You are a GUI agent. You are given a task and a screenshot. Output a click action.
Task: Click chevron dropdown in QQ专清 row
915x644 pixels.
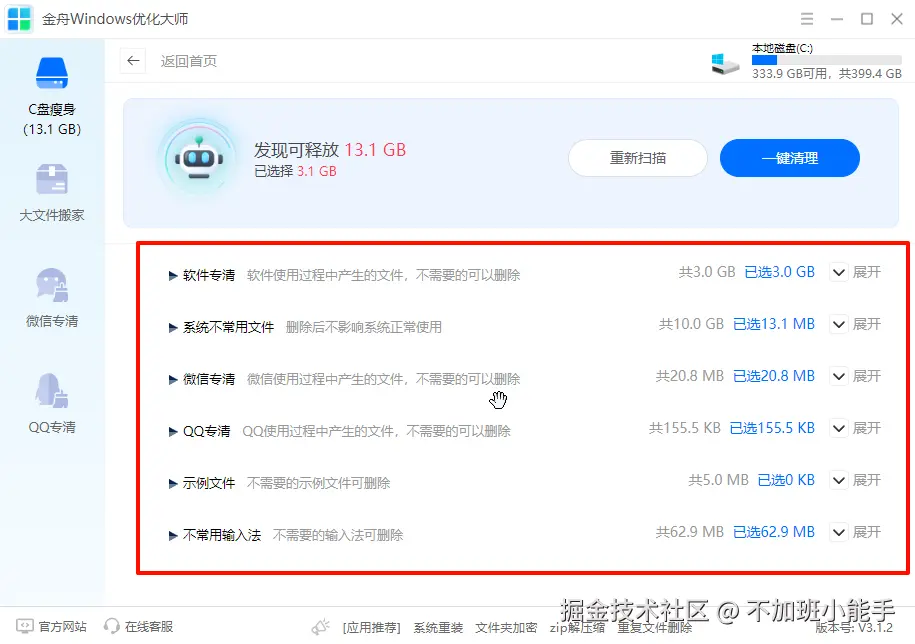coord(839,428)
